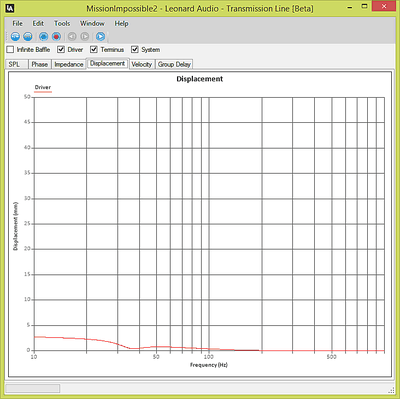
Task: Switch to the SPL tab
Action: [x=17, y=64]
